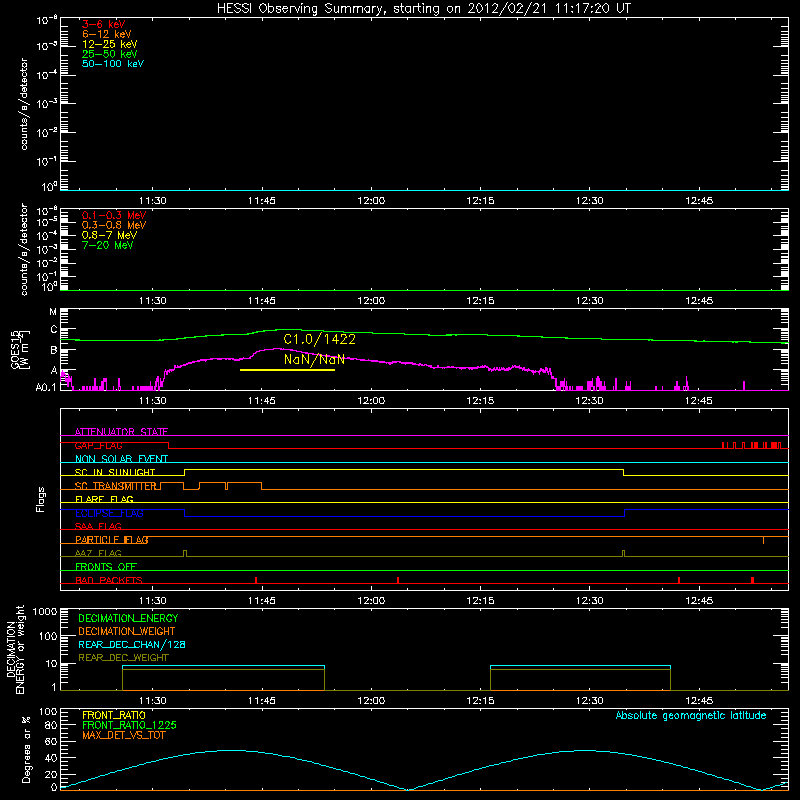This screenshot has height=800, width=800.
Task: Click the 7-20 MeV legend entry
Action: tap(107, 245)
